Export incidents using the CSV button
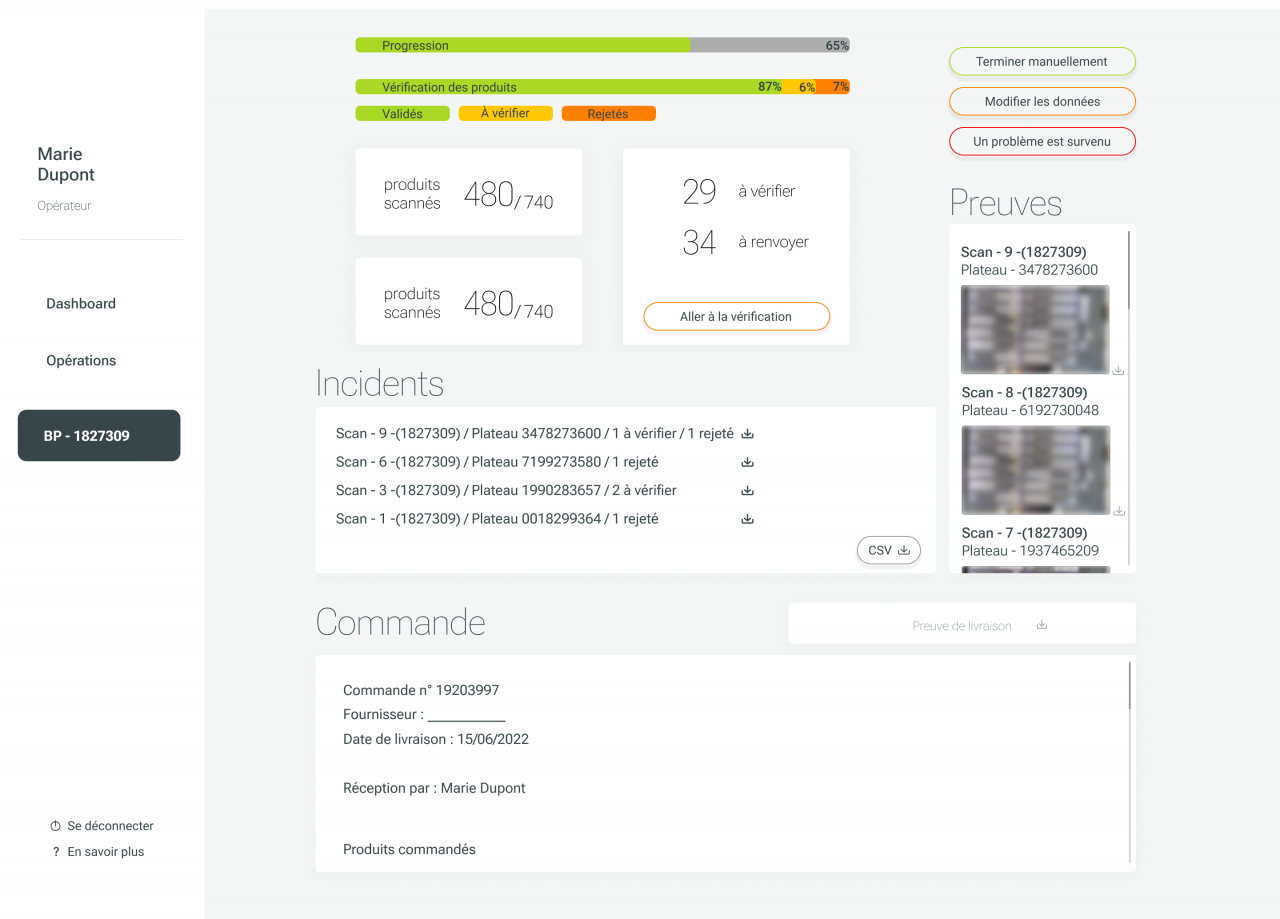 pyautogui.click(x=888, y=549)
